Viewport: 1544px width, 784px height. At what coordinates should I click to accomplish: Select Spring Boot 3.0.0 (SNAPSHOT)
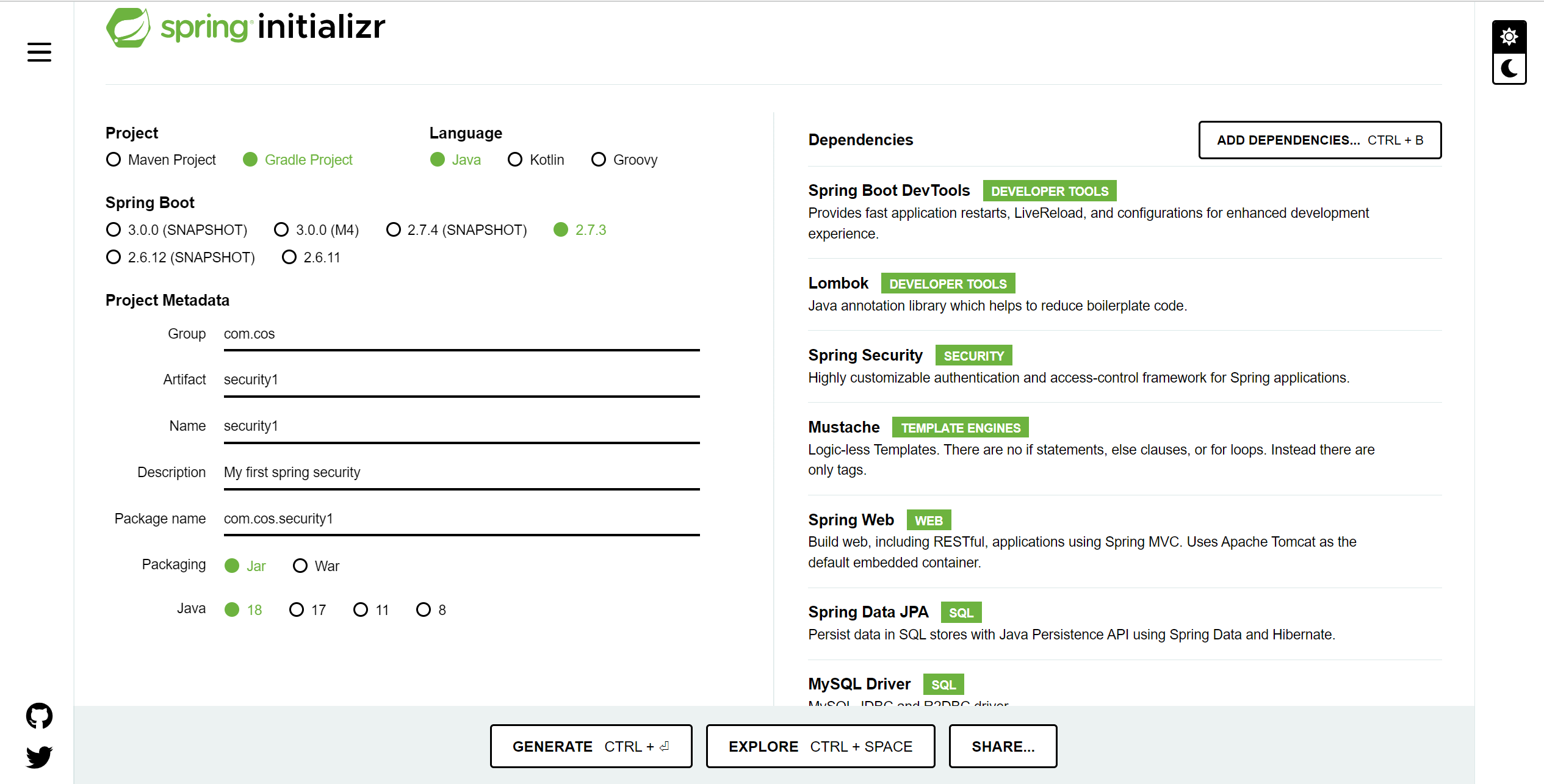pyautogui.click(x=176, y=230)
